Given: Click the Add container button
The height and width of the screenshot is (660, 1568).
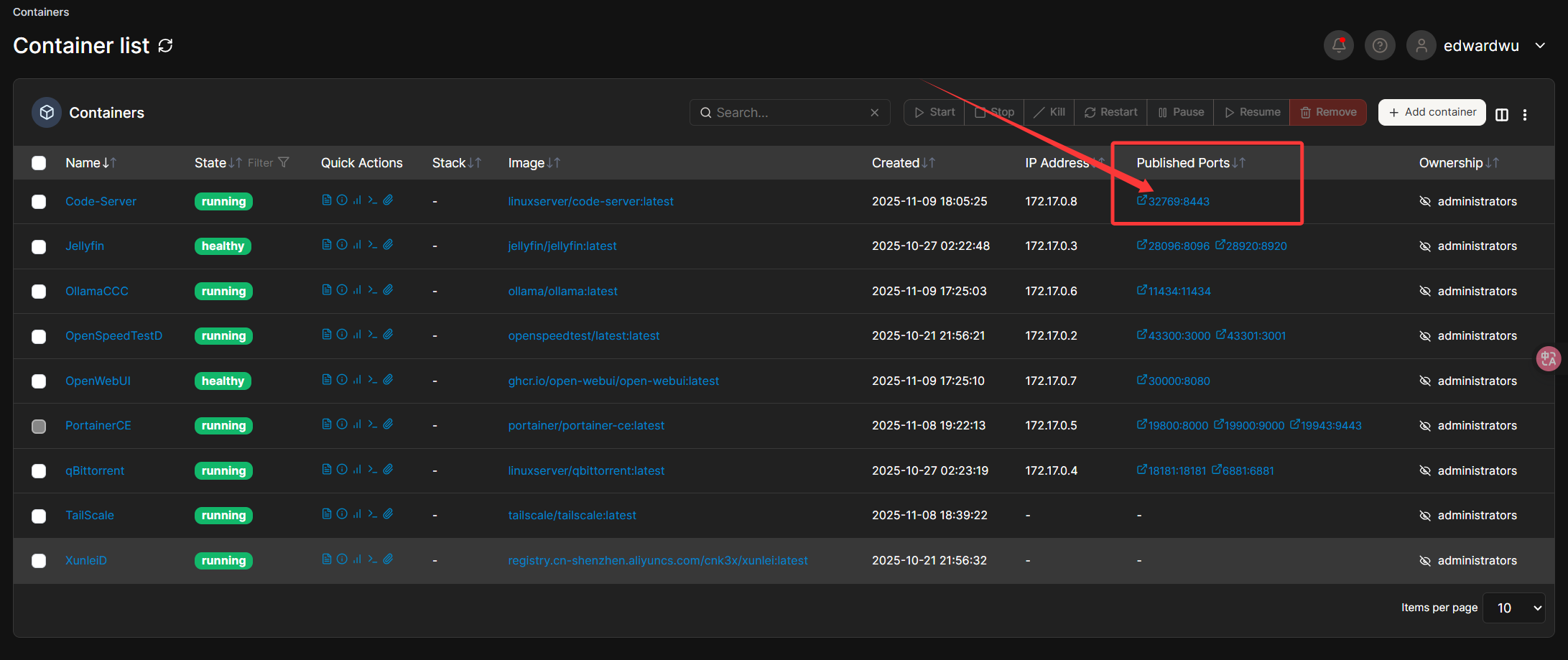Looking at the screenshot, I should coord(1432,112).
